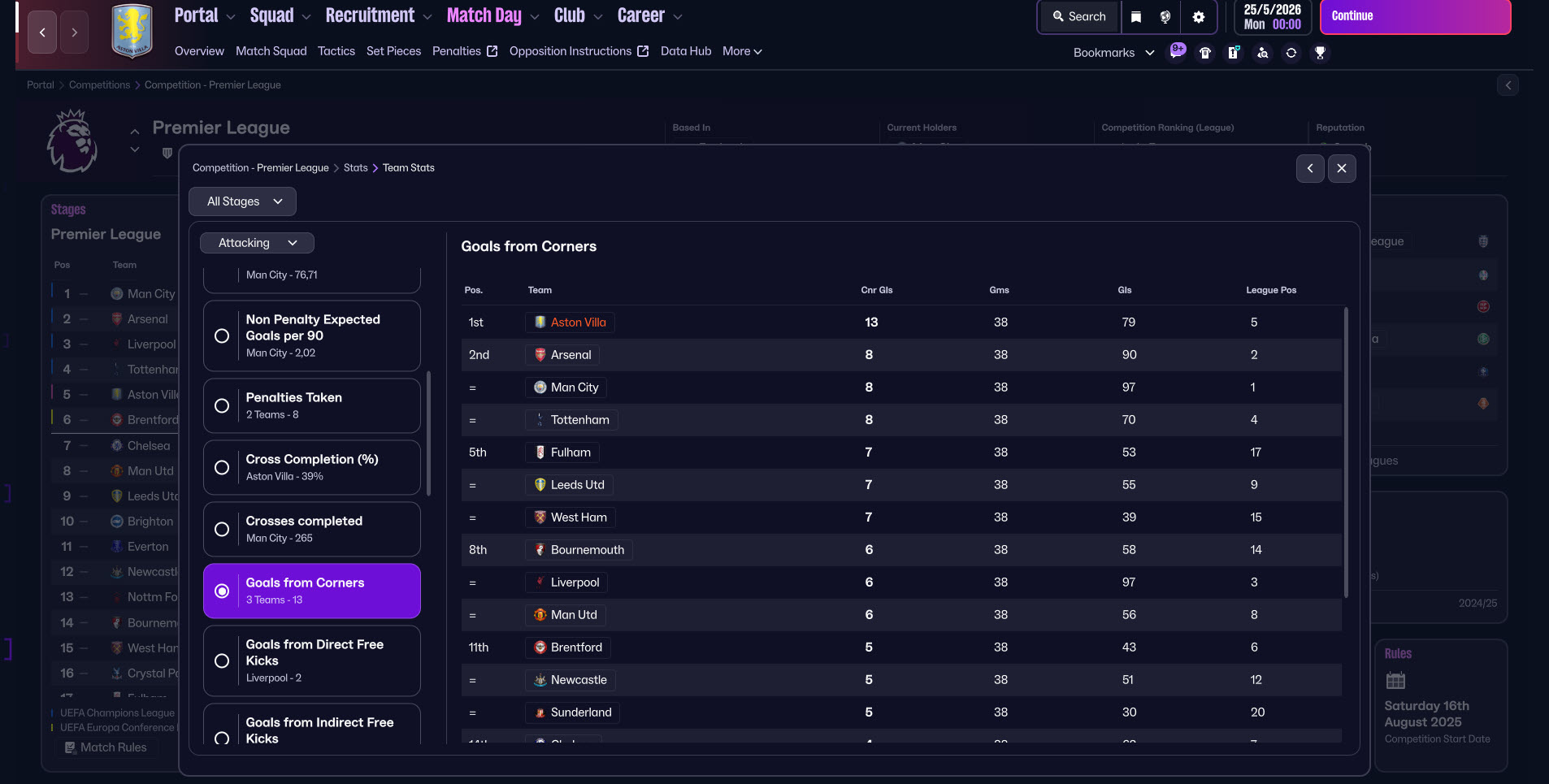
Task: Click the bookmark flag icon in top bar
Action: point(1136,17)
